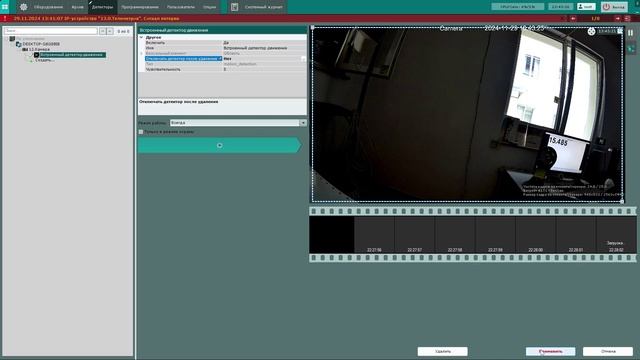This screenshot has width=640, height=360.
Task: Expand the Визуальный элемент row
Action: coord(142,53)
